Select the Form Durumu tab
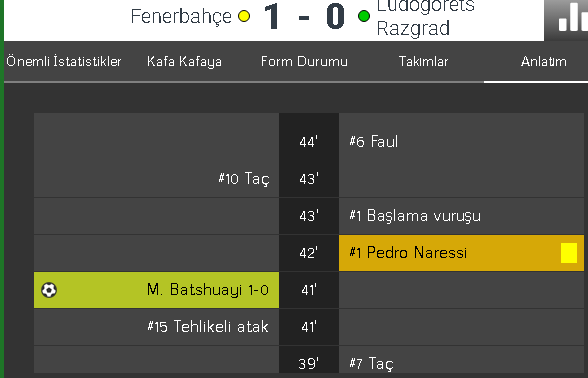588x378 pixels. pyautogui.click(x=304, y=61)
